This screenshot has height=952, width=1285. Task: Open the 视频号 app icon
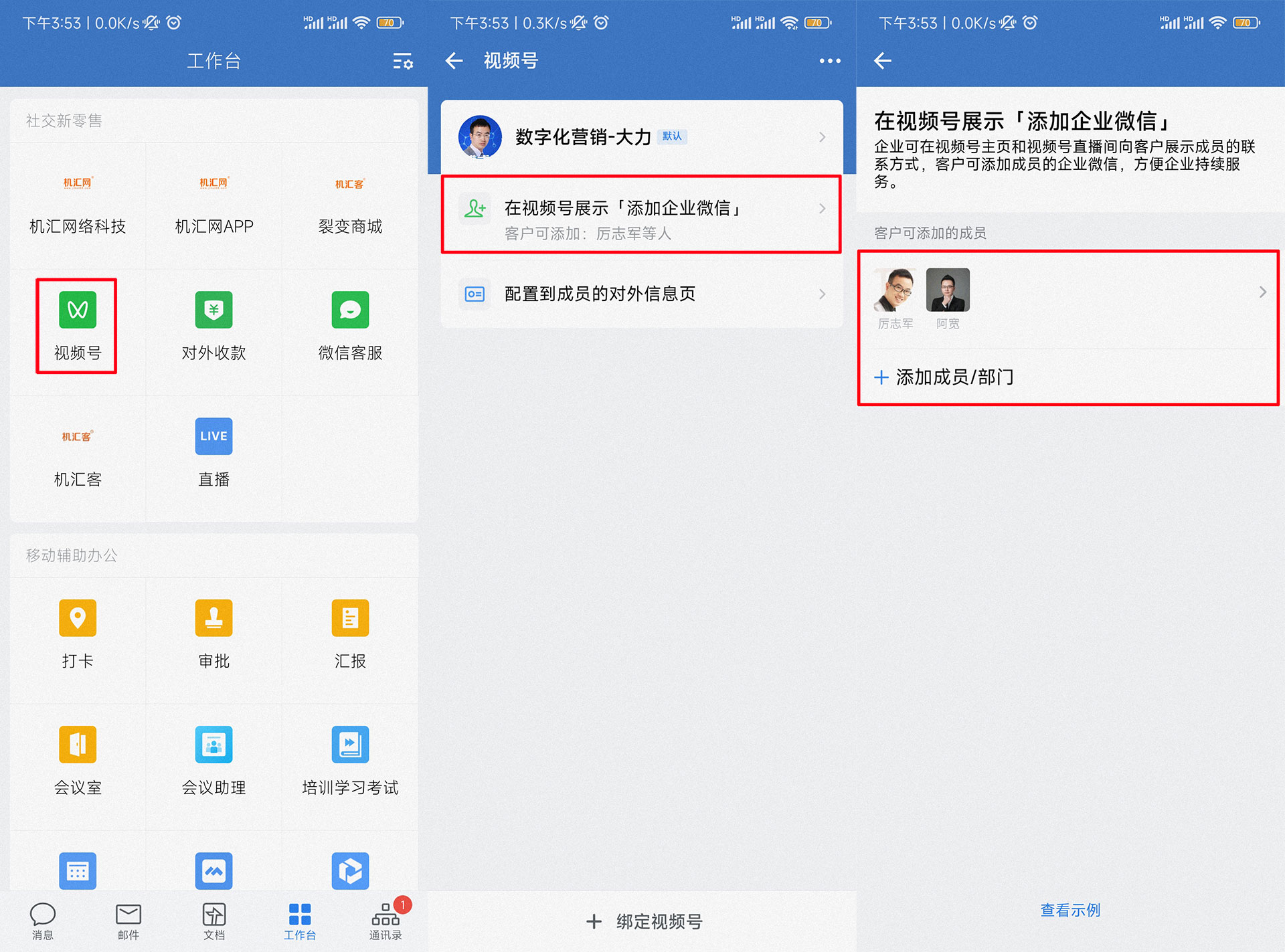click(78, 310)
